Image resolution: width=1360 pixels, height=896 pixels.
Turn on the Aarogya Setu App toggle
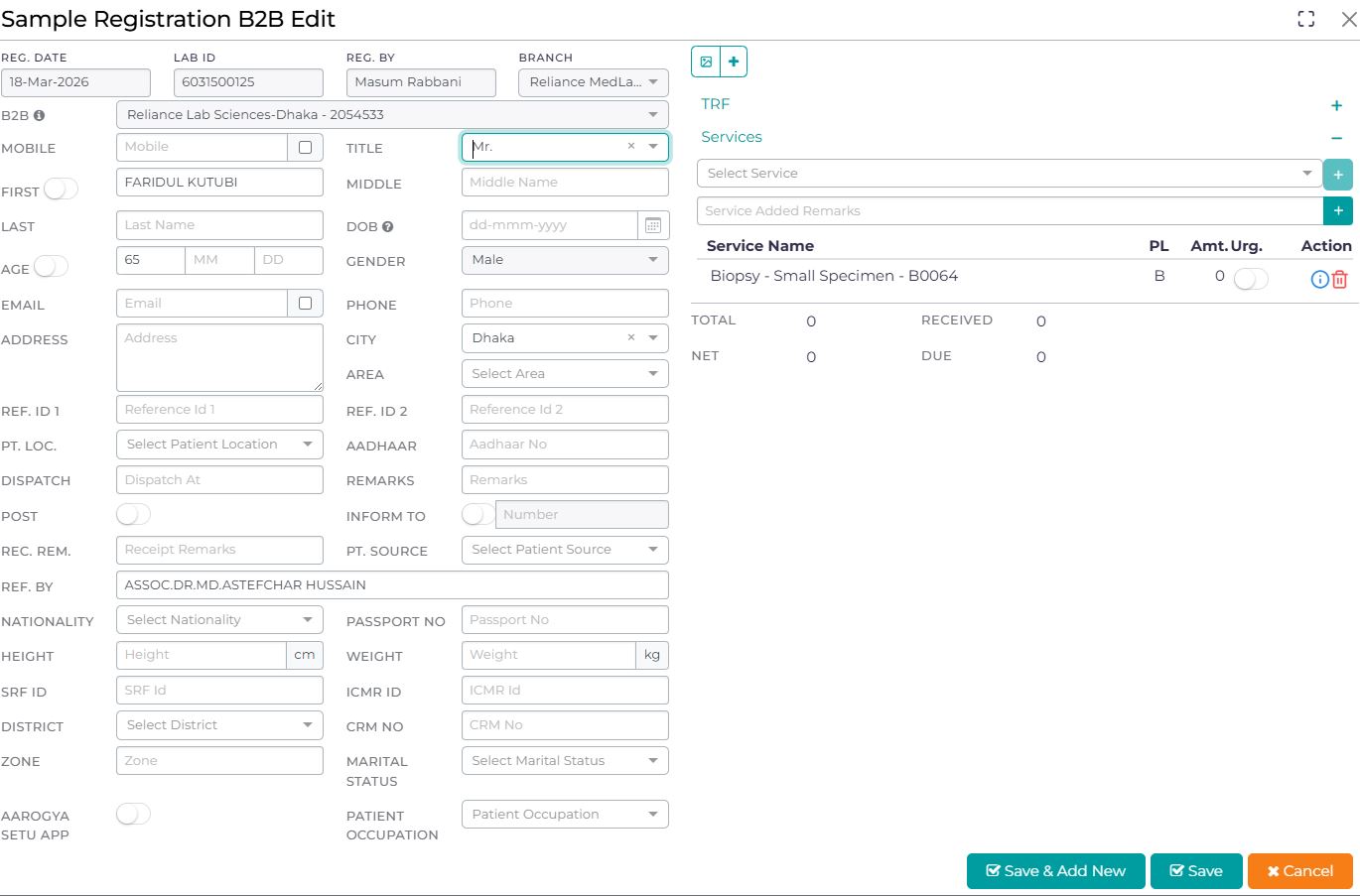133,814
